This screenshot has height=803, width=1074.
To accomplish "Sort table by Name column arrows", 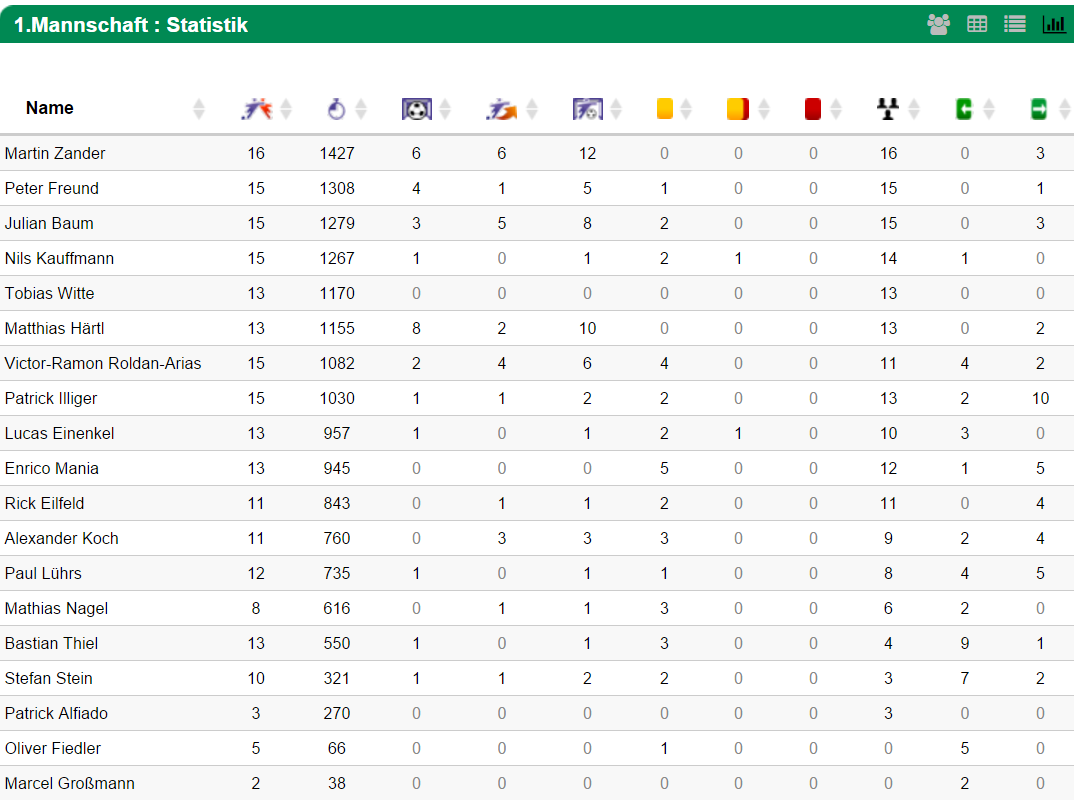I will click(199, 109).
